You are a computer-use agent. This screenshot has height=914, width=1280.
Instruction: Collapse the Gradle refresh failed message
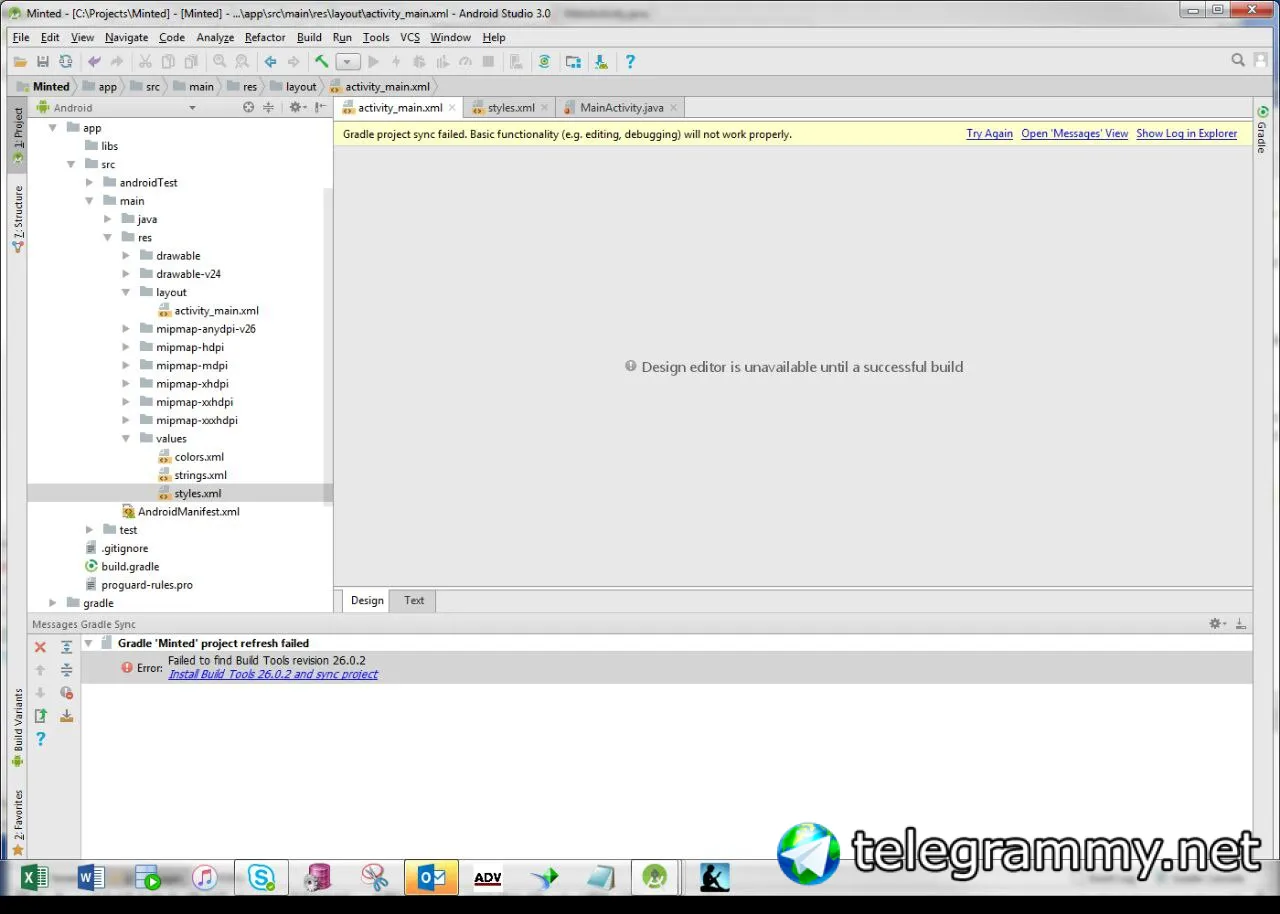coord(88,643)
